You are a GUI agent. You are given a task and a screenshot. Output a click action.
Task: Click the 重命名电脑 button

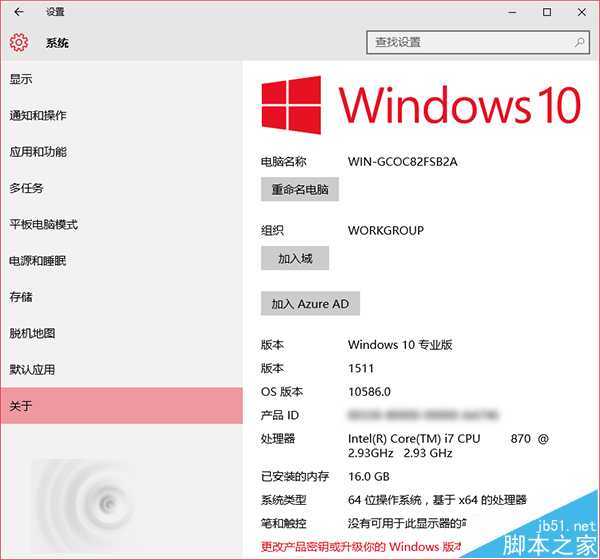tap(300, 189)
